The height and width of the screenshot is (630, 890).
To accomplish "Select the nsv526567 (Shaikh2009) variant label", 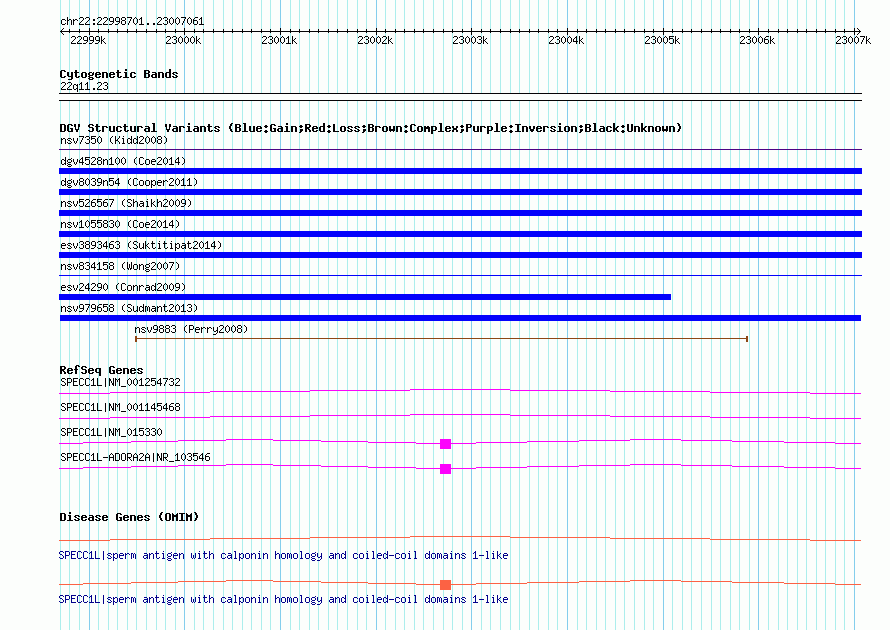I will pos(125,203).
